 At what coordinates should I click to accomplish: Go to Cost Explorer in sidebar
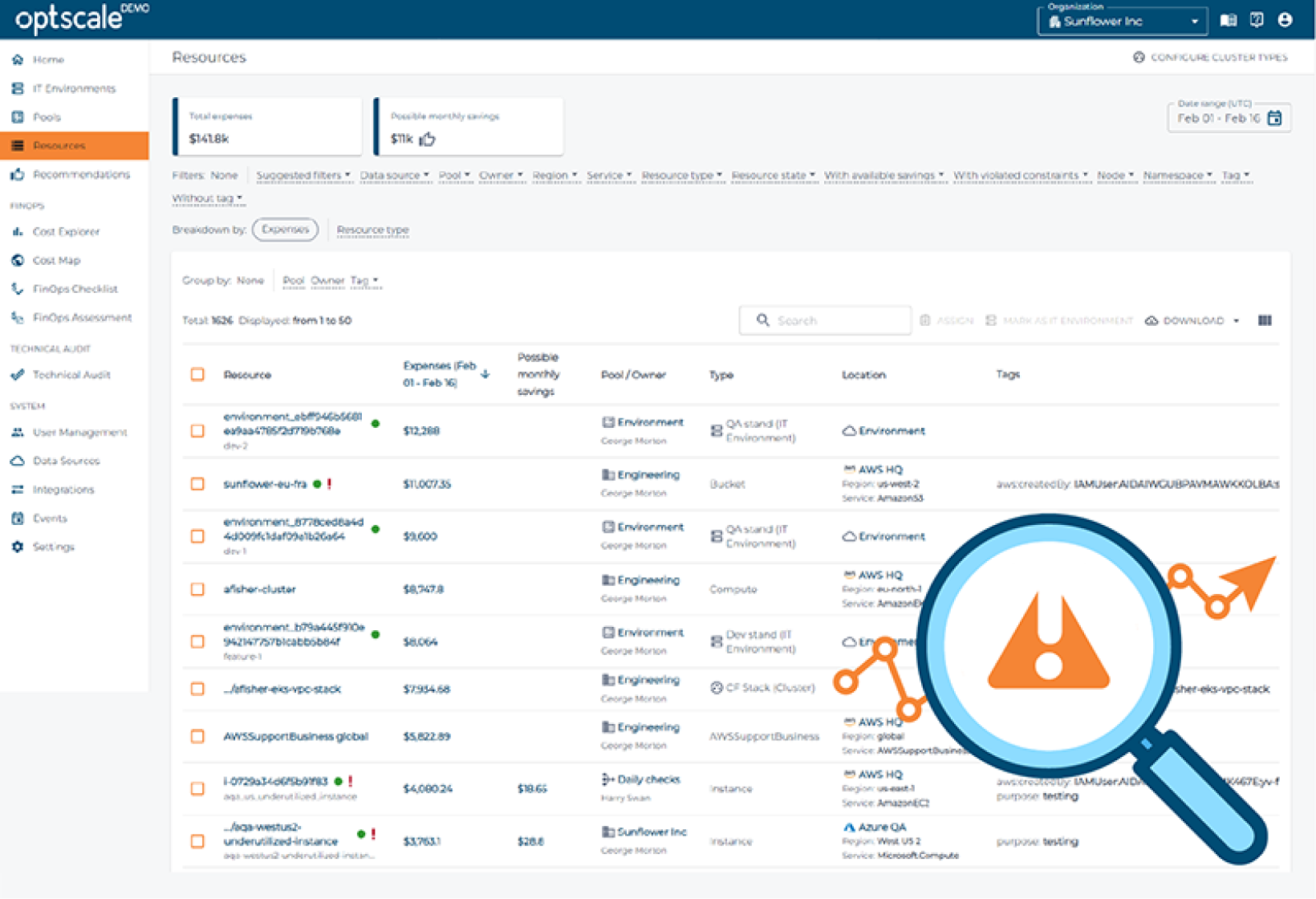tap(66, 232)
